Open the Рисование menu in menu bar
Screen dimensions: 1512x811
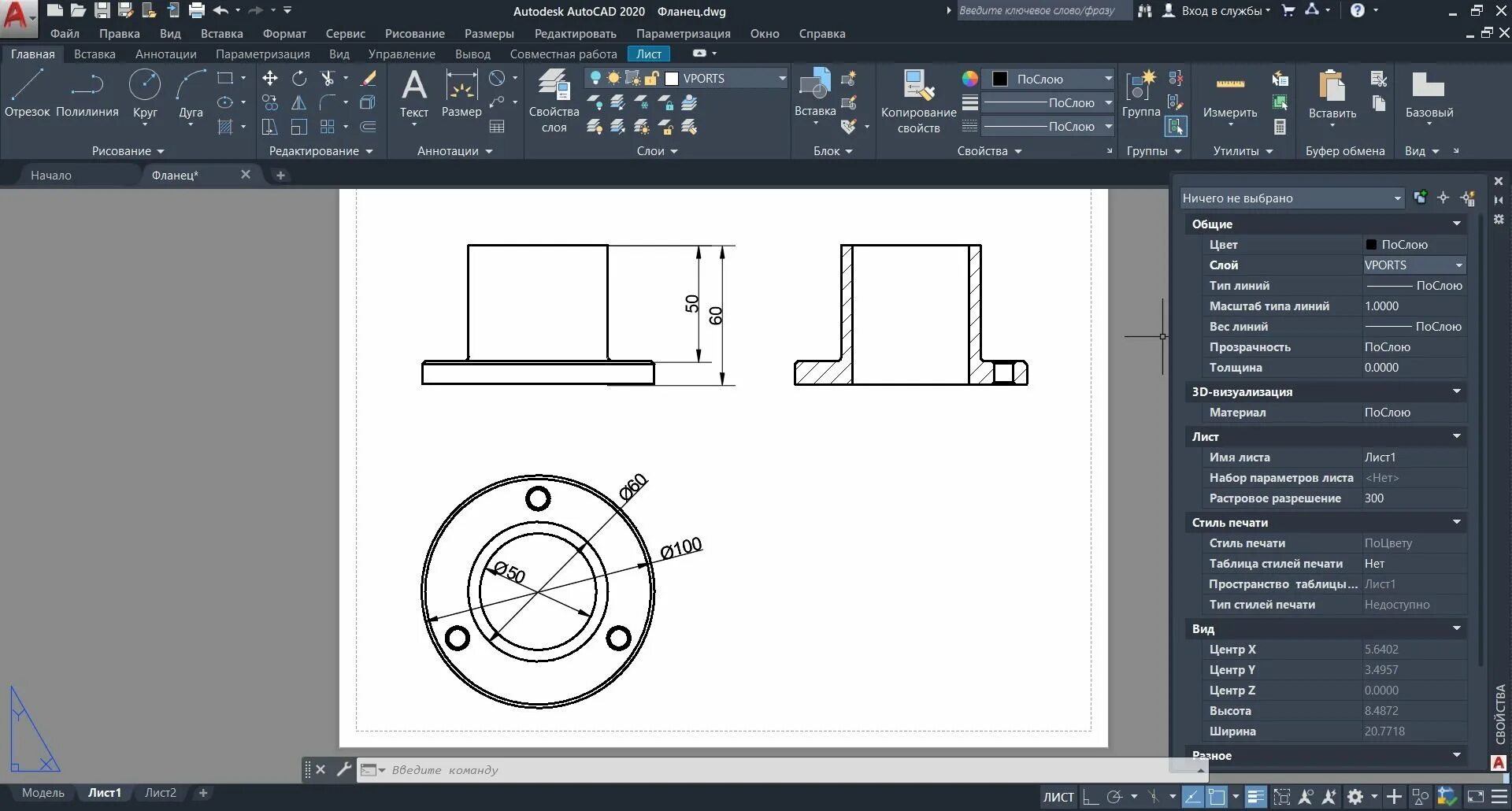pyautogui.click(x=415, y=34)
